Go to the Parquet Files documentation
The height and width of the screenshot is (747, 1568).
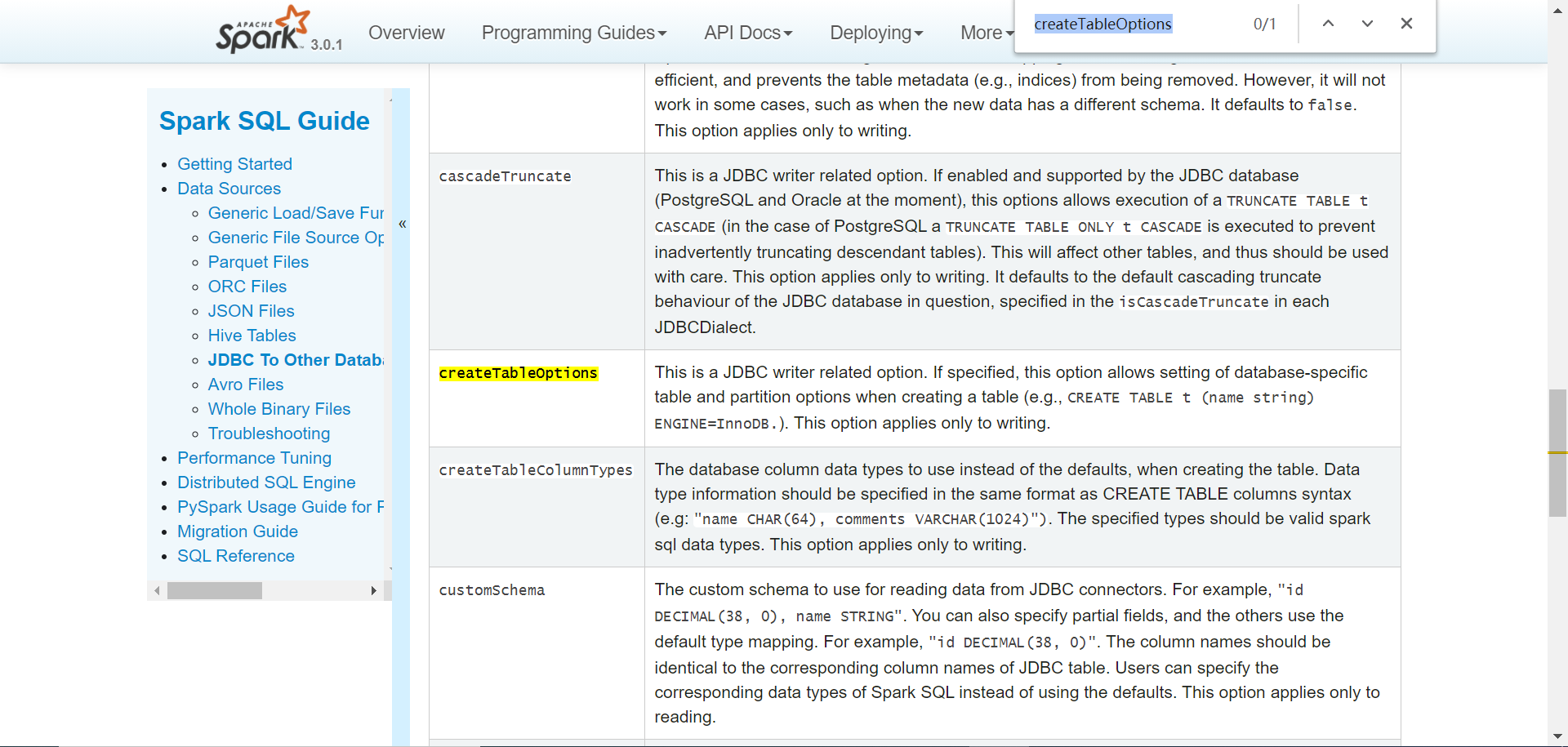[258, 262]
